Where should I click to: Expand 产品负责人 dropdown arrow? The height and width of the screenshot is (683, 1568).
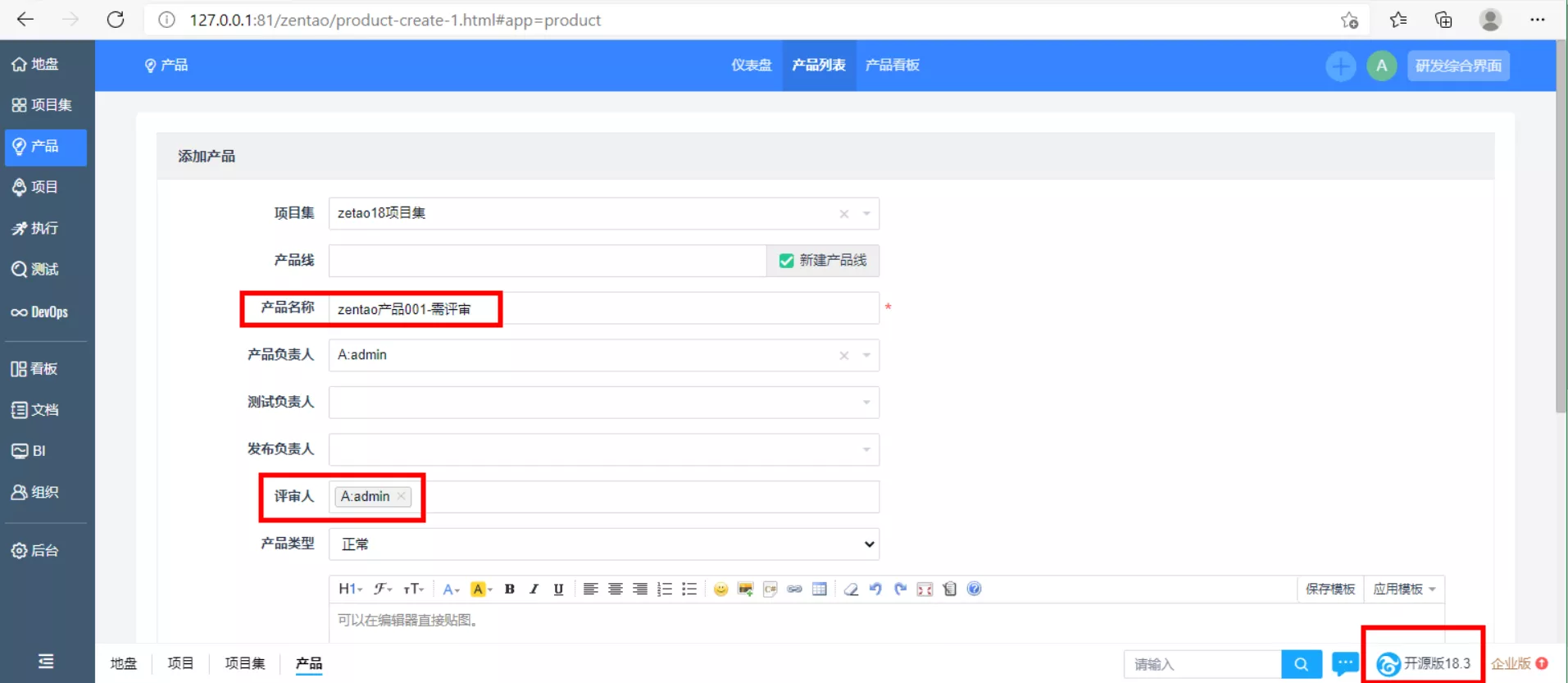[866, 355]
